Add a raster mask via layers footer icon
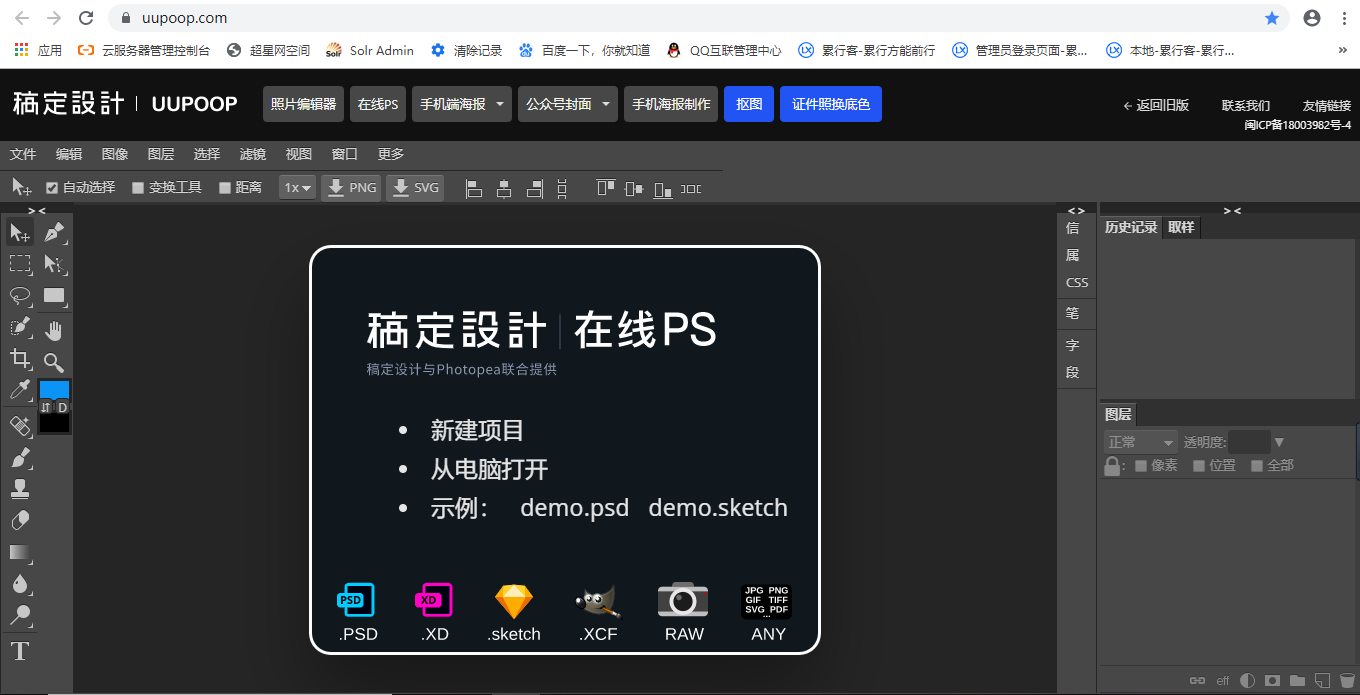 [x=1272, y=681]
